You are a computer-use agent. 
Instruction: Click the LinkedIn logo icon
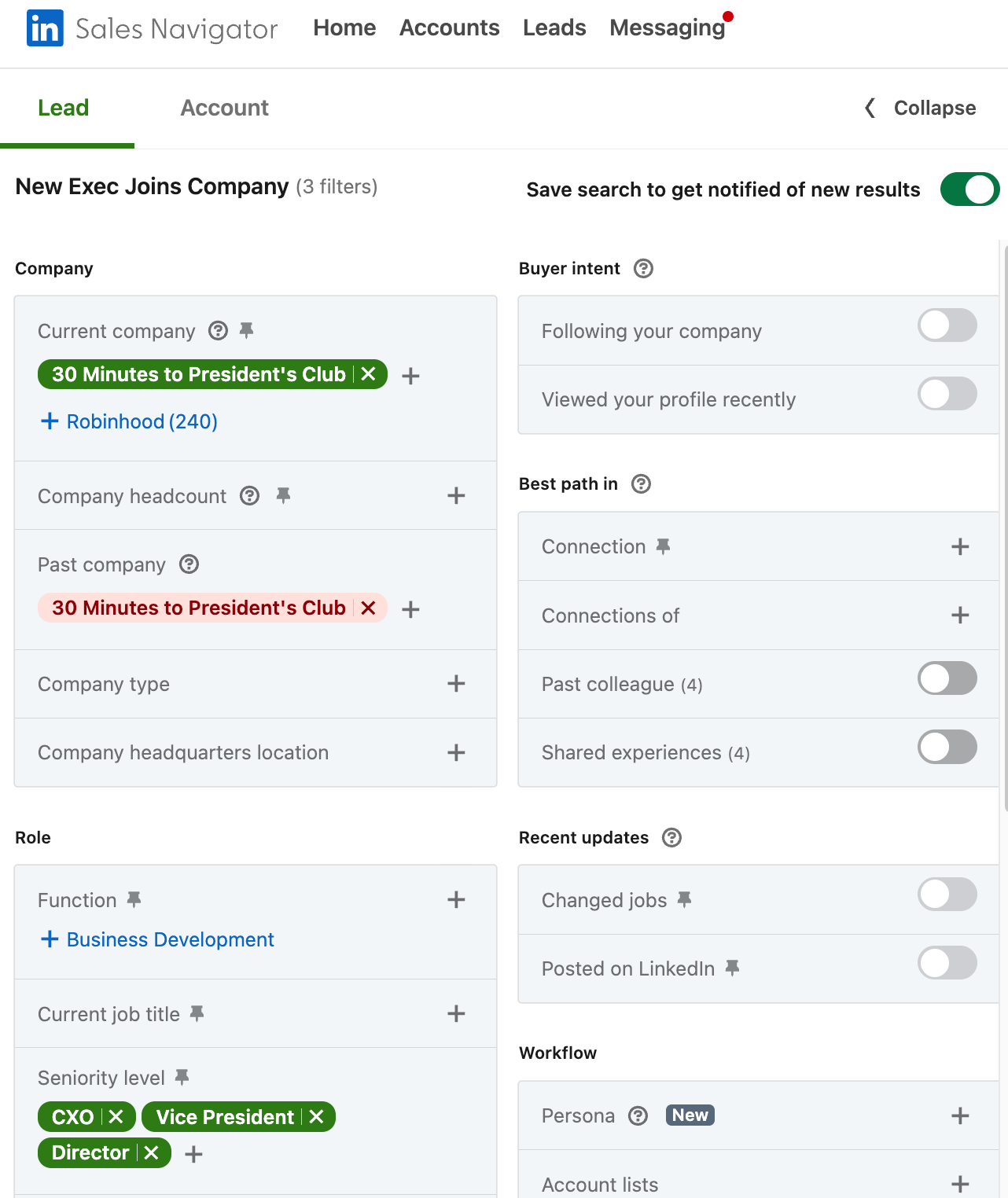45,28
